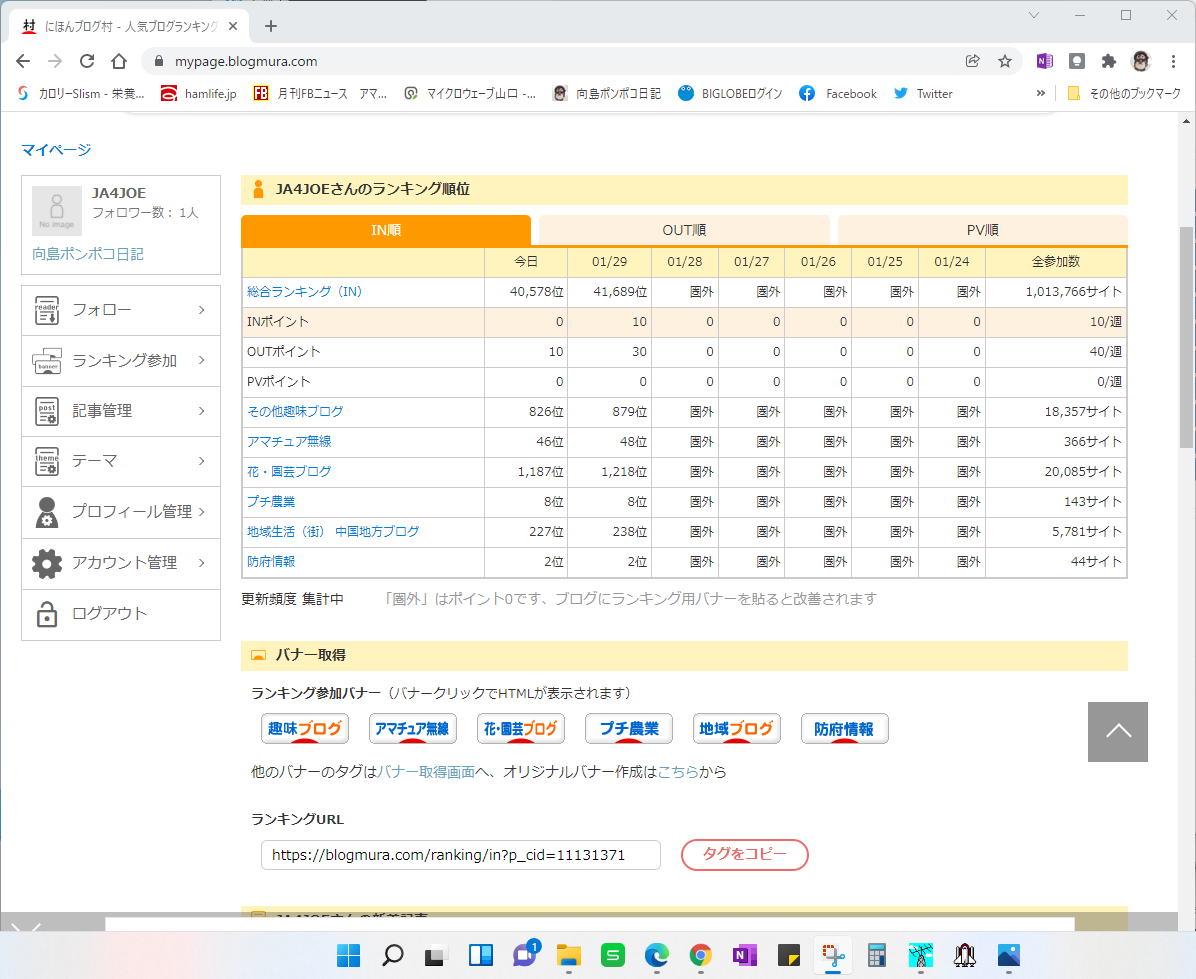Click ログアウト to log out

coord(121,614)
